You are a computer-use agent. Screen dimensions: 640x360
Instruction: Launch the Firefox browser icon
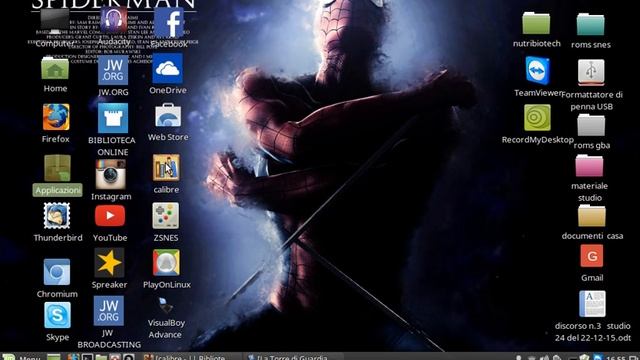[56, 117]
